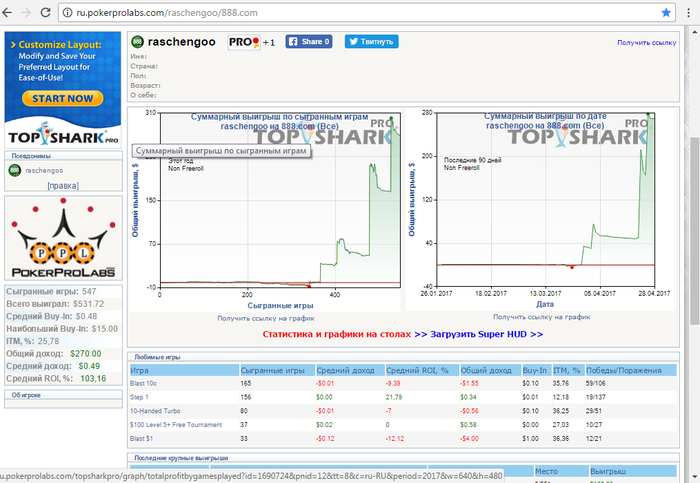Viewport: 700px width, 483px height.
Task: Click the profit-by-games-played chart
Action: tap(265, 209)
